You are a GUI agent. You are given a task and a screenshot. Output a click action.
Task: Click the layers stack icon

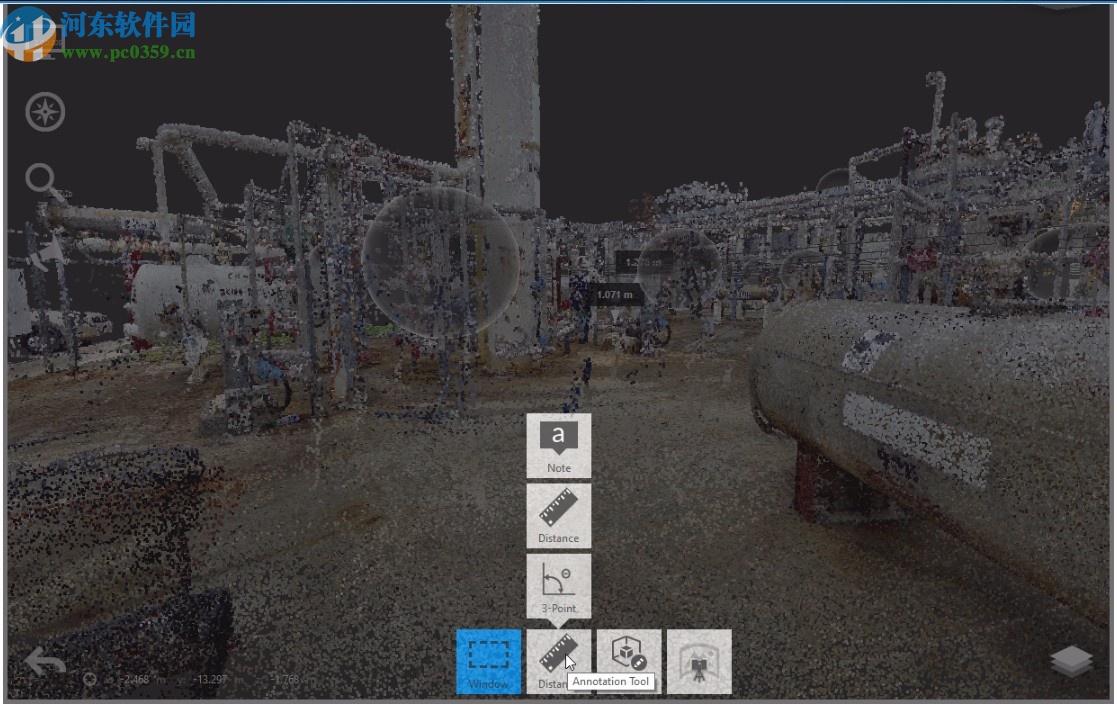[1072, 660]
